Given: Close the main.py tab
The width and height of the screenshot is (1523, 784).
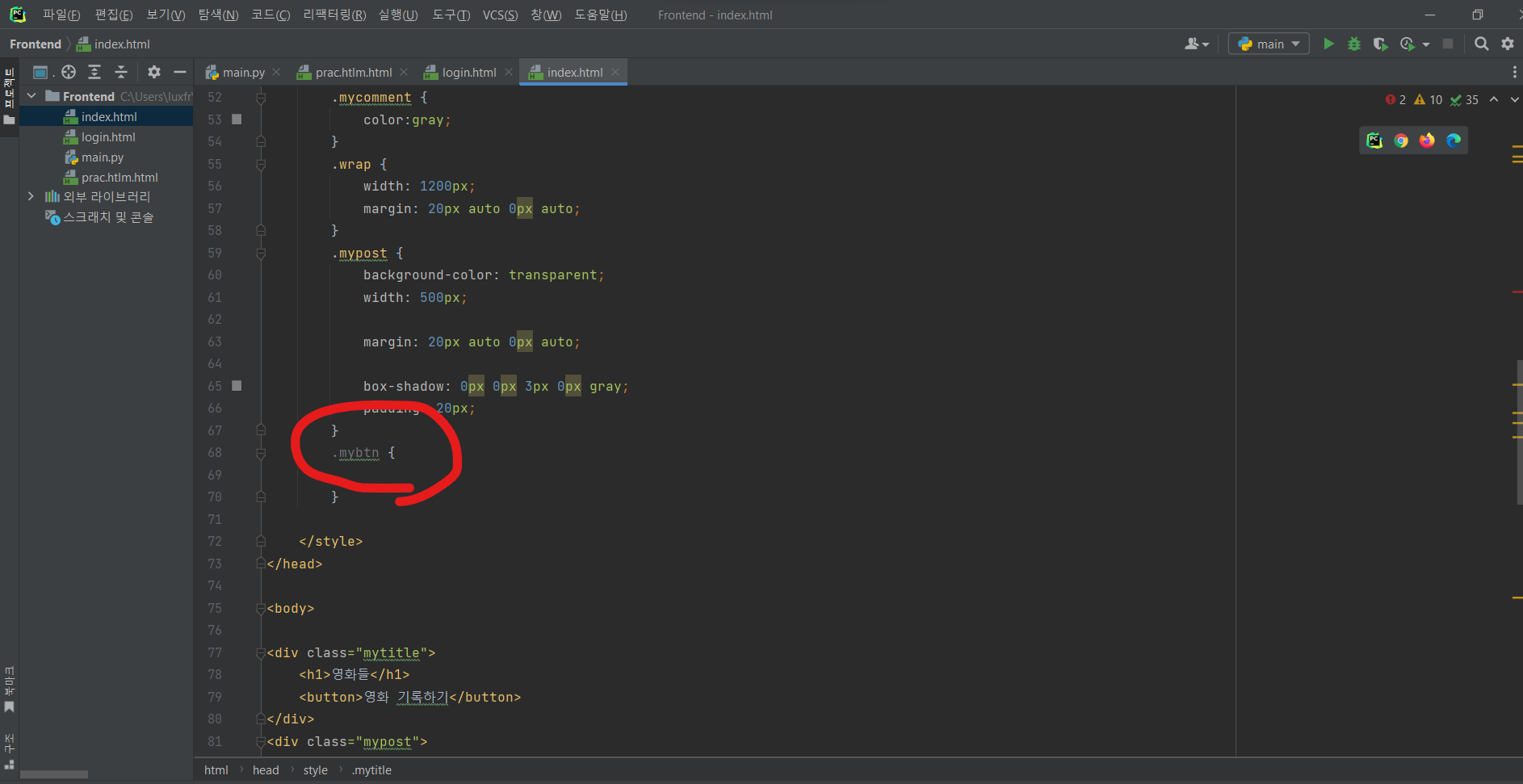Looking at the screenshot, I should click(x=276, y=72).
